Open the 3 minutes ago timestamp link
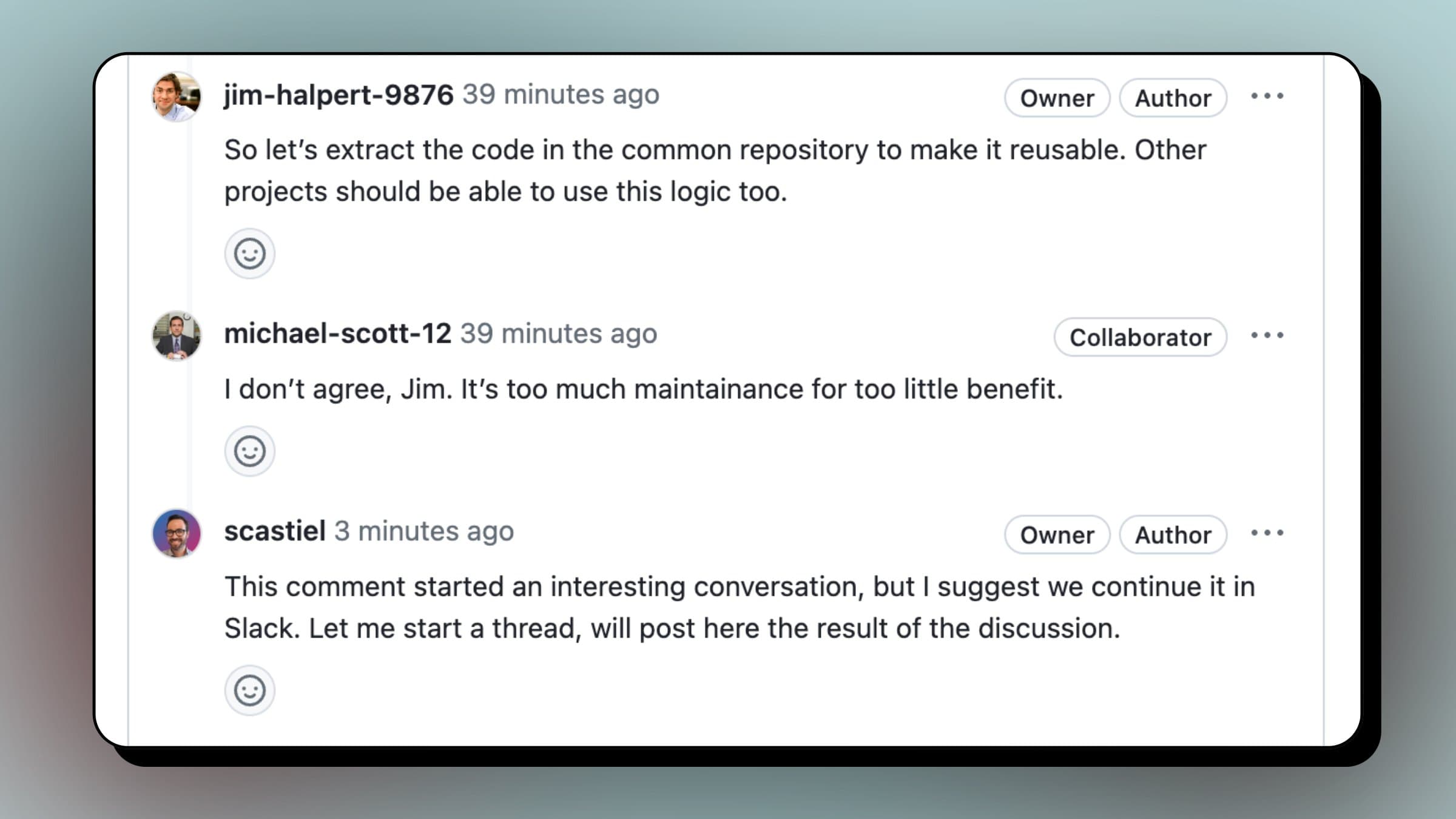This screenshot has height=819, width=1456. tap(424, 531)
